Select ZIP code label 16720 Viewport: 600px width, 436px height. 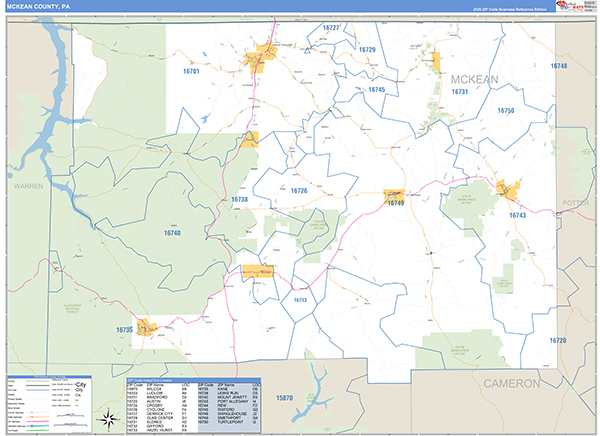click(x=557, y=341)
